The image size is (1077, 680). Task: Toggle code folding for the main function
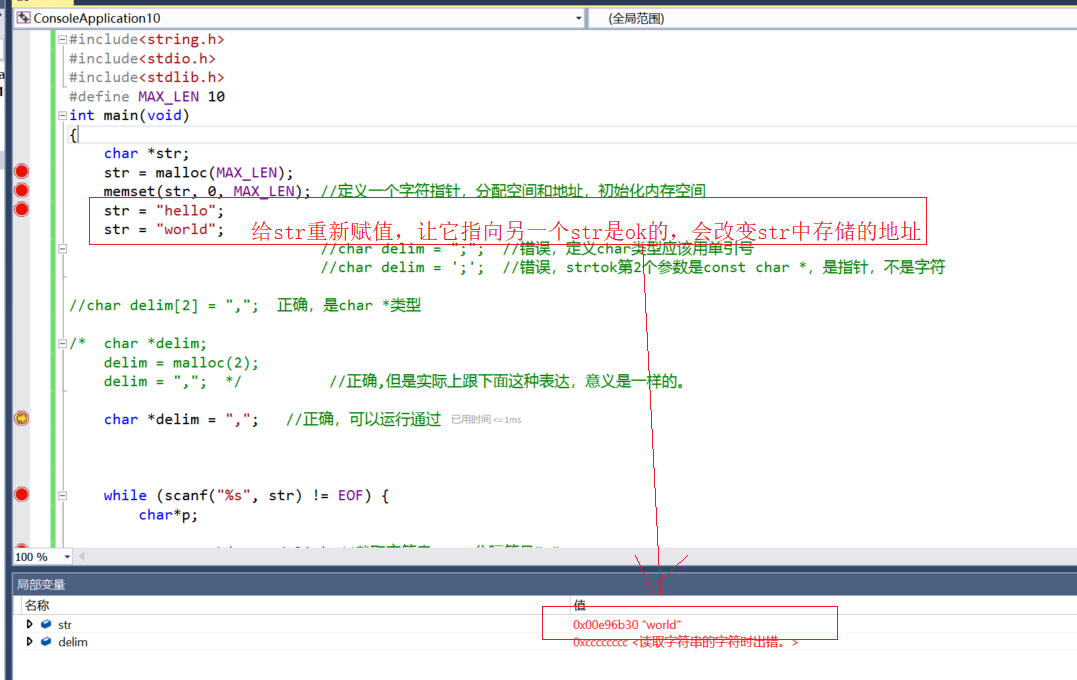(x=61, y=115)
